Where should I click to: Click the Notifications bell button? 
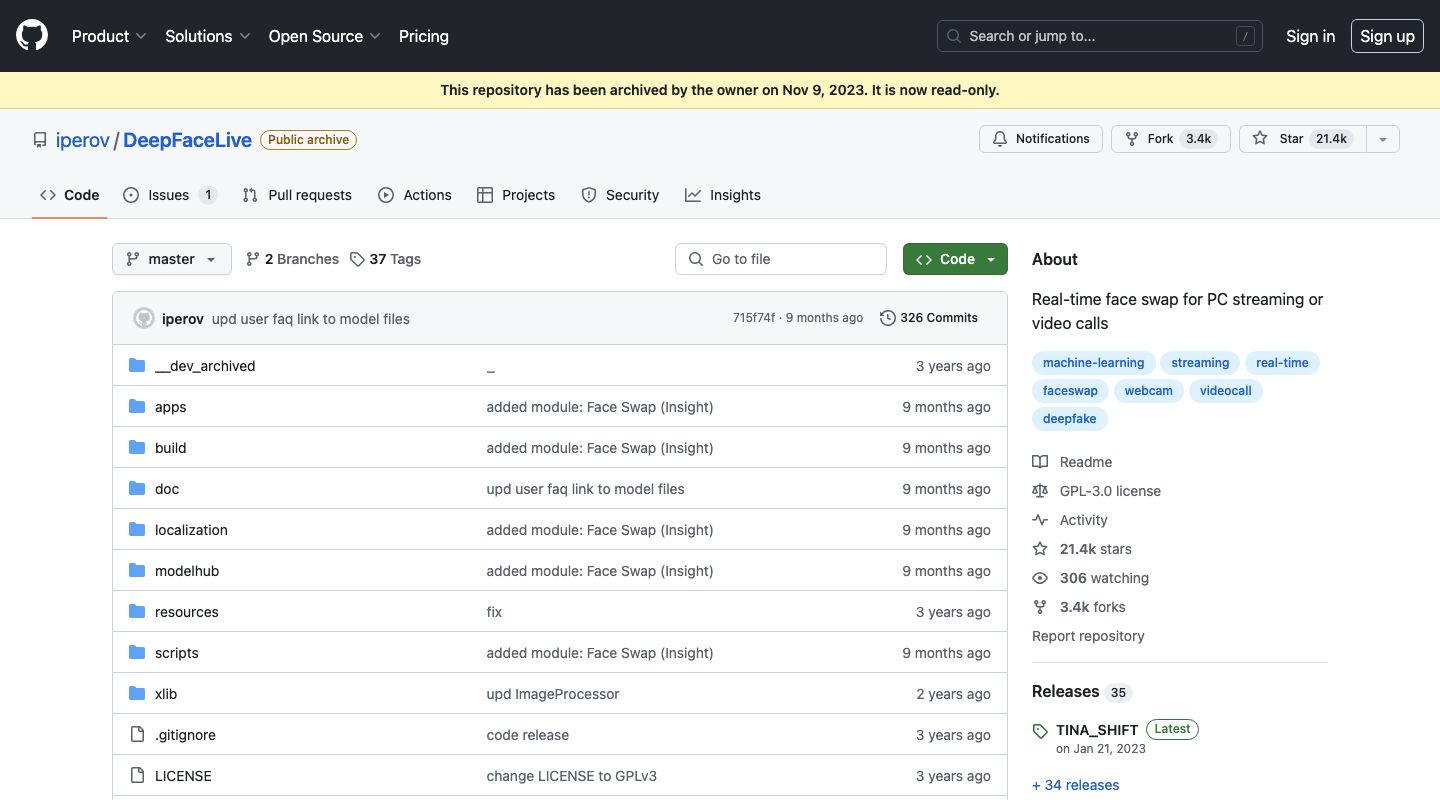coord(1041,139)
